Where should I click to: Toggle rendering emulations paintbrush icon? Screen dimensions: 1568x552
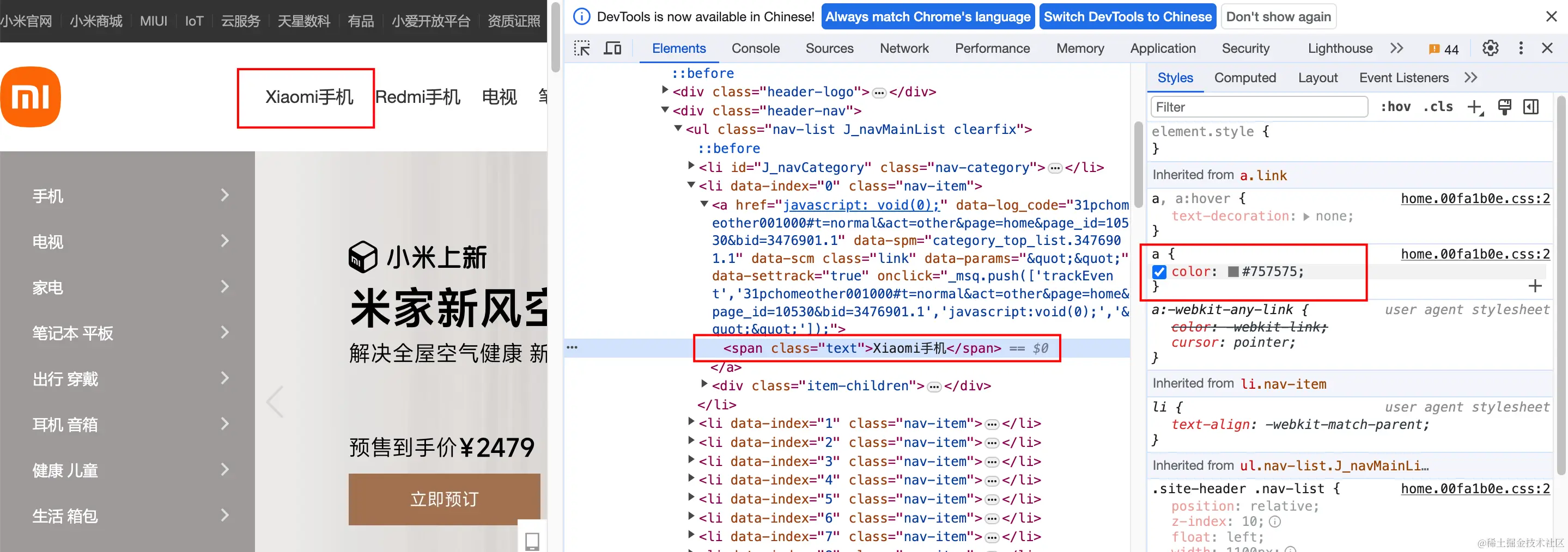click(1504, 107)
